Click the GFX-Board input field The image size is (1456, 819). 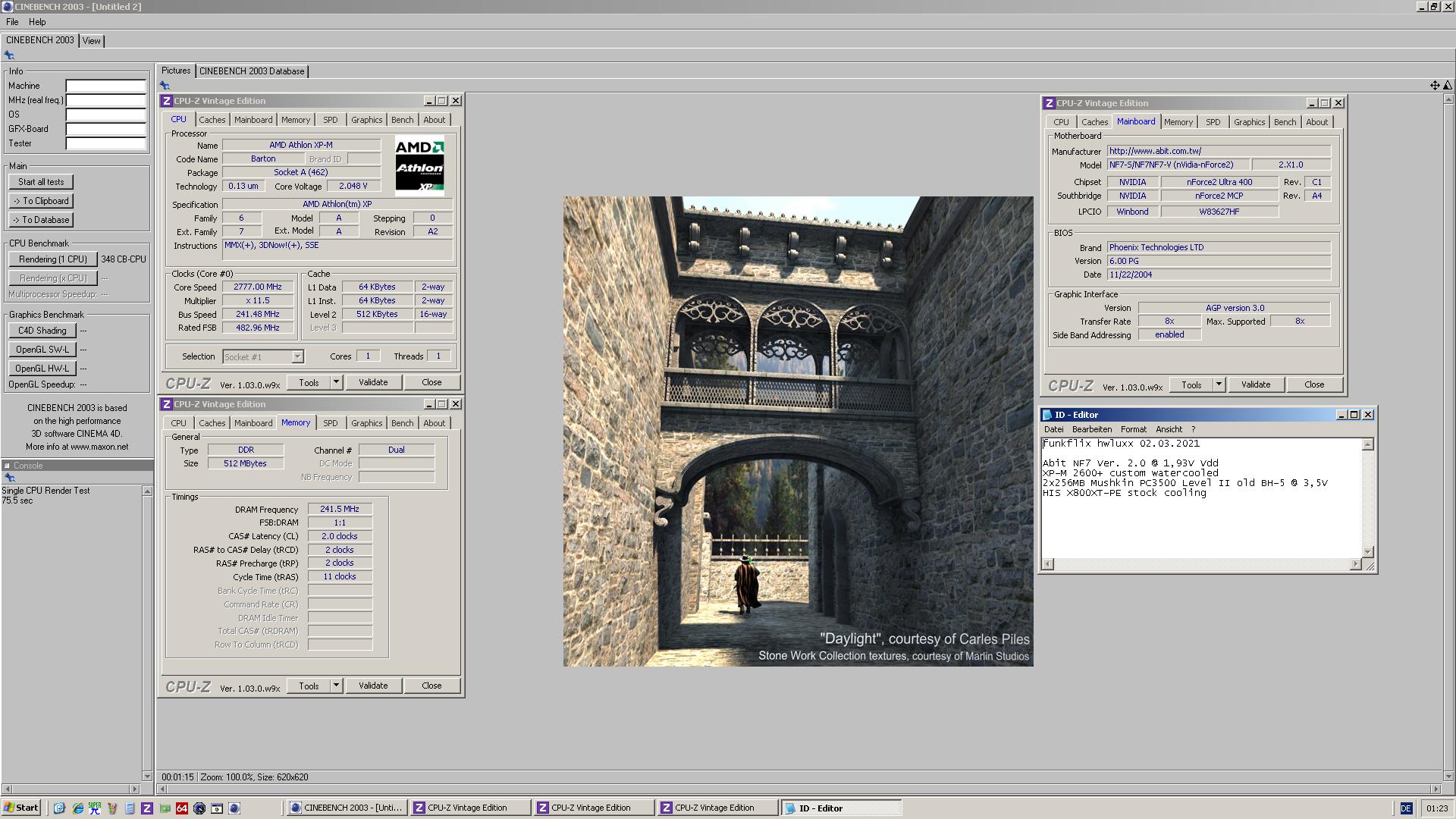(x=105, y=129)
